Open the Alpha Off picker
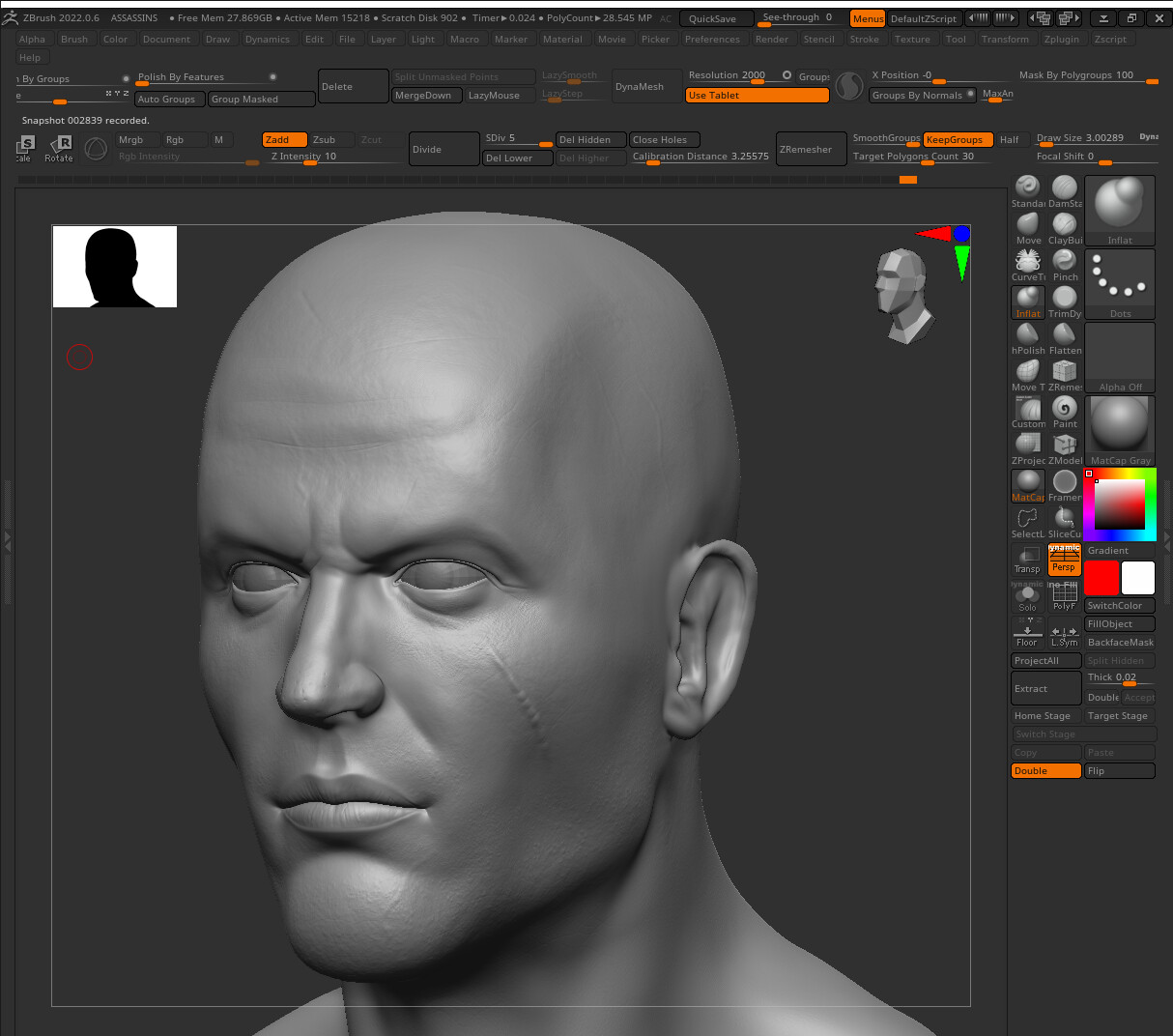This screenshot has height=1036, width=1173. click(x=1120, y=358)
